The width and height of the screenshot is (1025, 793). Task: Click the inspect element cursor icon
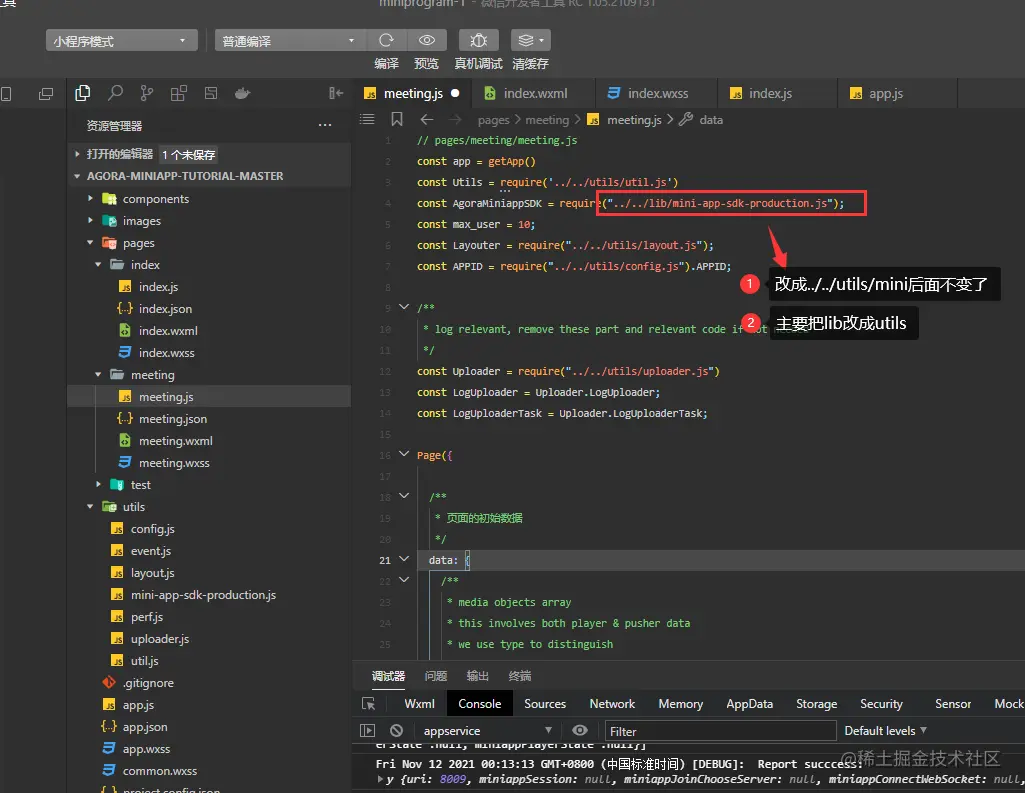point(369,703)
